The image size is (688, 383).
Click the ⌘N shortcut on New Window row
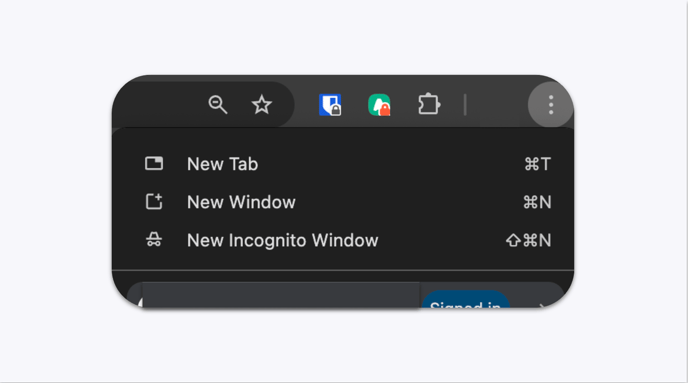click(537, 202)
